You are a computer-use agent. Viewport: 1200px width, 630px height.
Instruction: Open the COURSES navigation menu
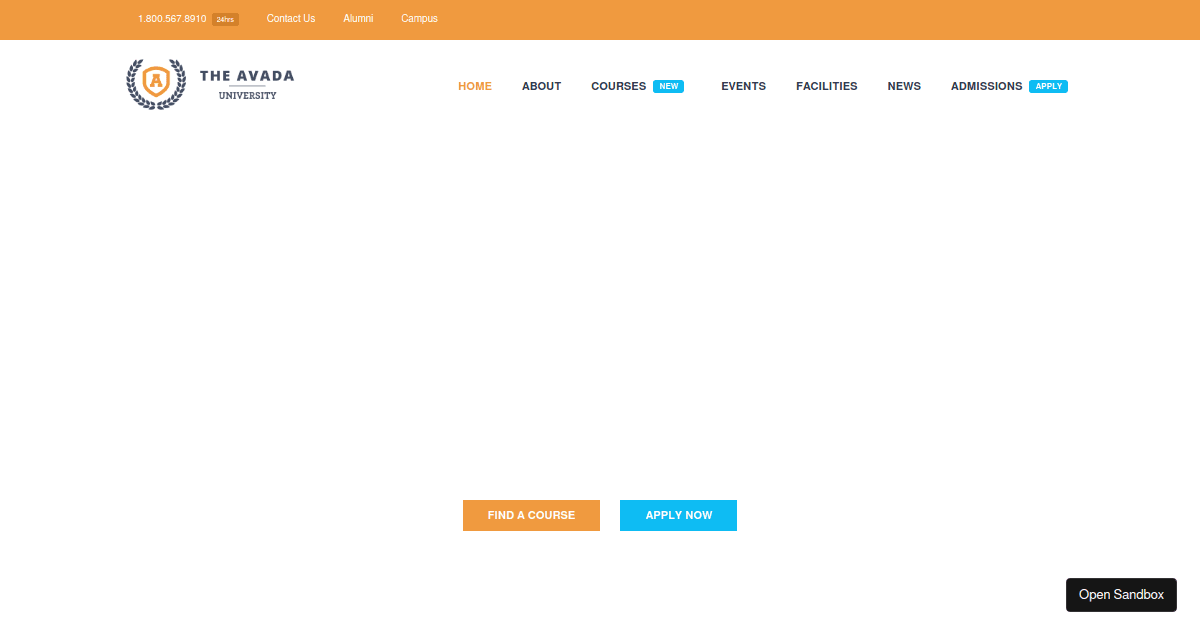point(618,86)
